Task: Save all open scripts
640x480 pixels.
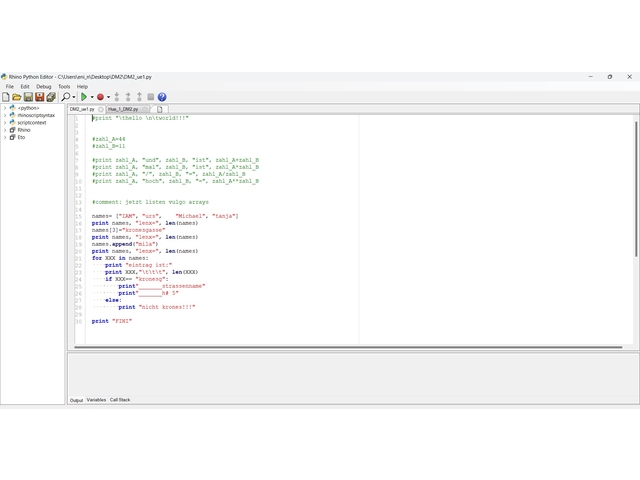Action: 51,97
